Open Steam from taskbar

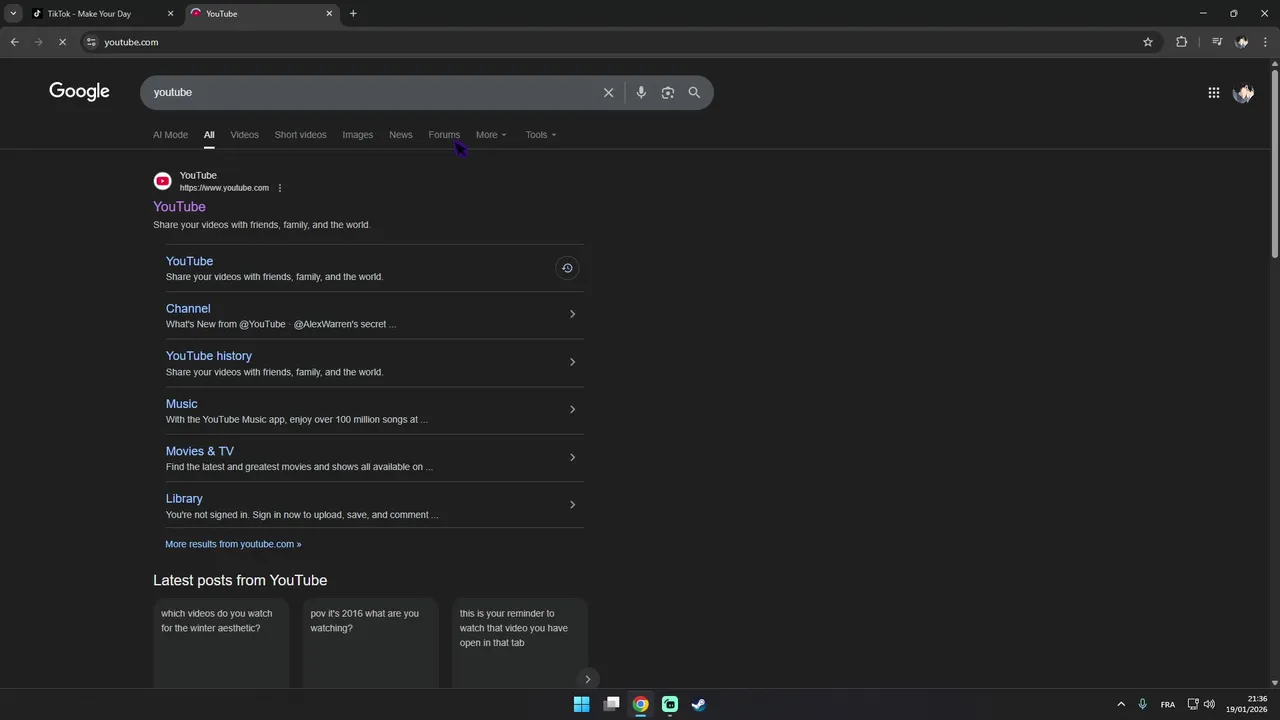pyautogui.click(x=699, y=704)
